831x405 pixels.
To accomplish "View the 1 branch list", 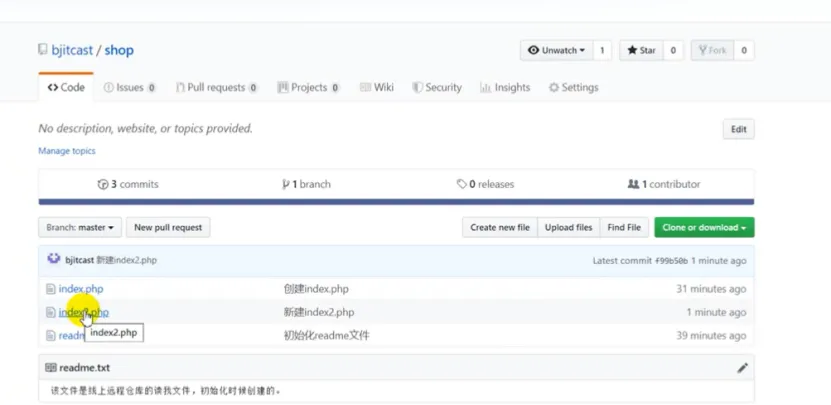I will coord(306,184).
